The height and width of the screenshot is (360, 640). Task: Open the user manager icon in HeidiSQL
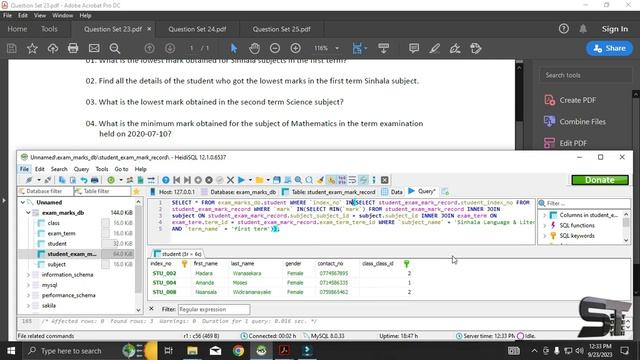coord(130,180)
